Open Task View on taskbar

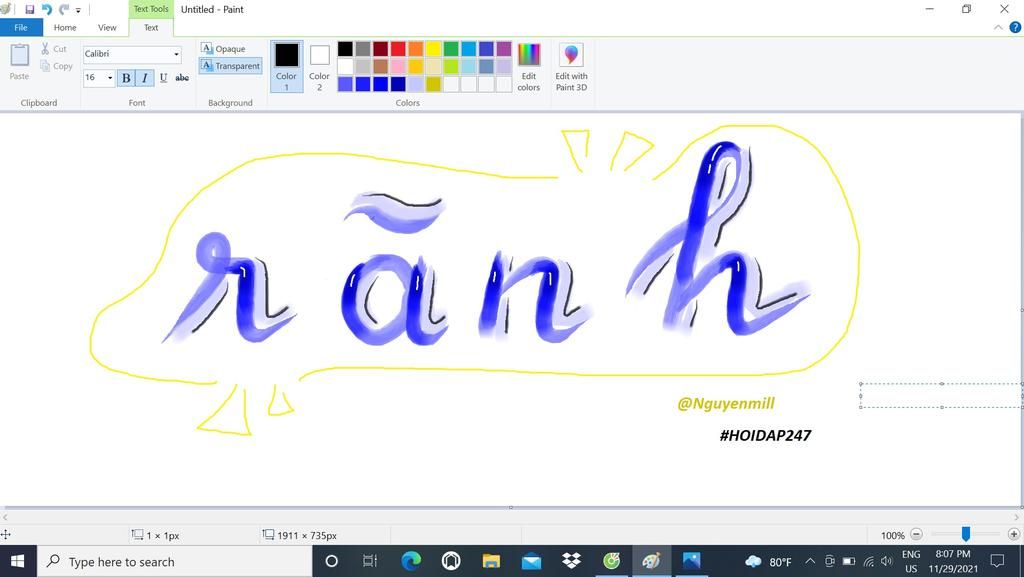tap(370, 561)
